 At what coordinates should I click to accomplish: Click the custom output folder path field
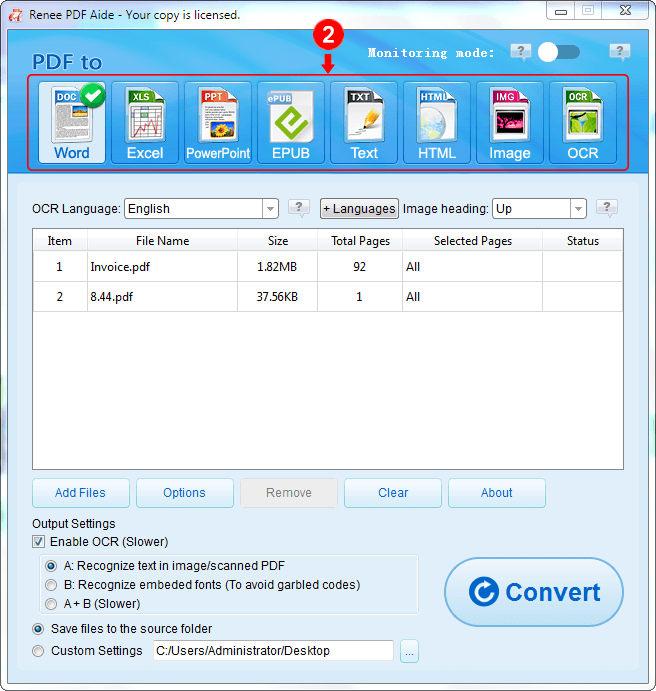(x=273, y=651)
